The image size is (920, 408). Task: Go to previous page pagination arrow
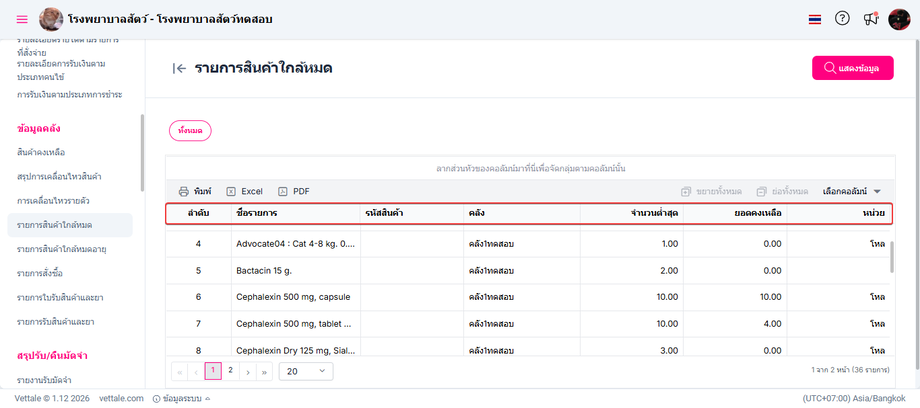pyautogui.click(x=196, y=372)
